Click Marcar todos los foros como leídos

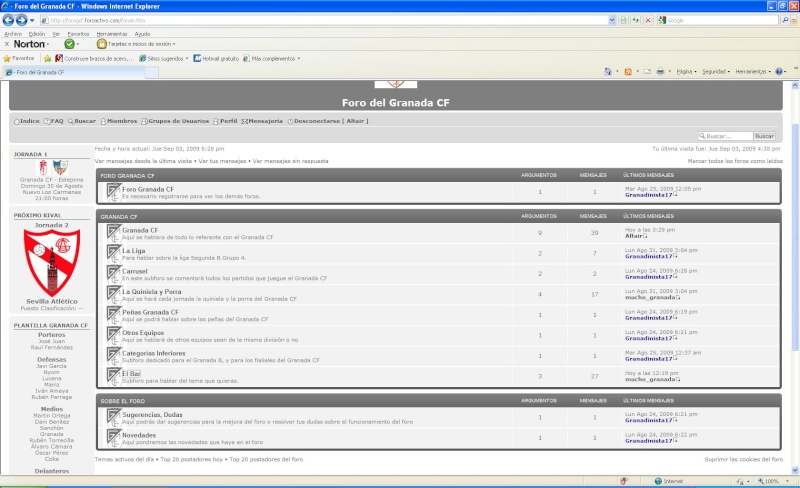pos(735,161)
